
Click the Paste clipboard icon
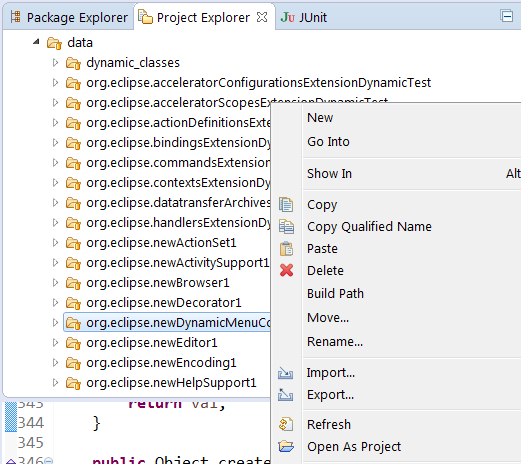pos(286,249)
